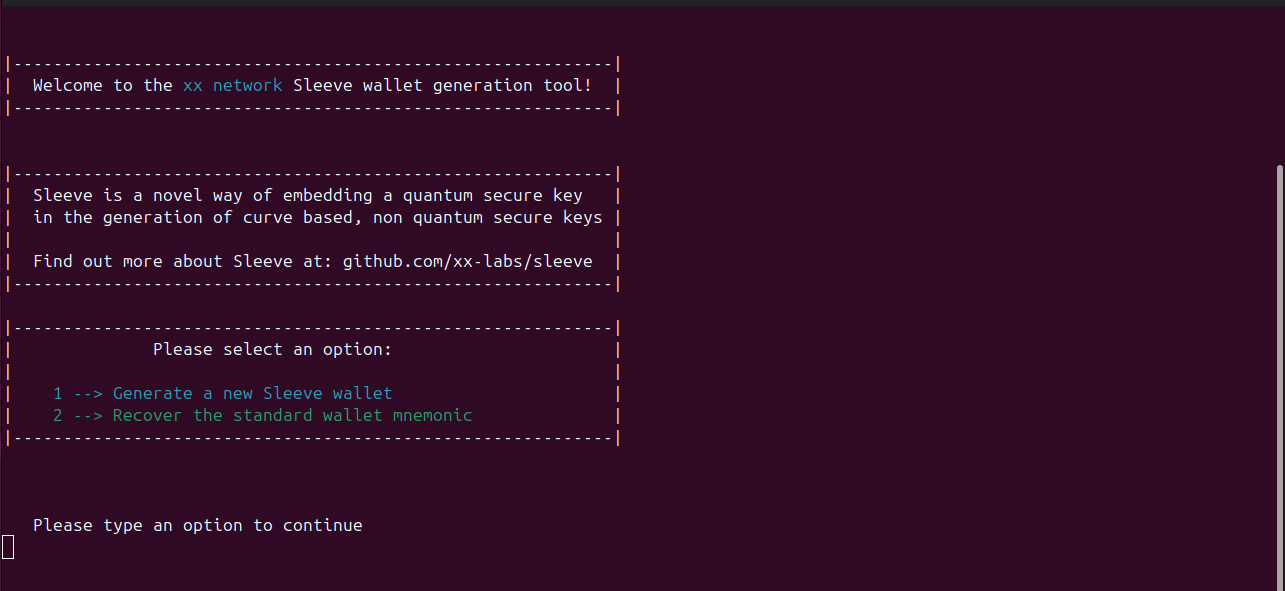Click the vertical scrollbar of the terminal
This screenshot has width=1285, height=591.
click(x=1278, y=370)
